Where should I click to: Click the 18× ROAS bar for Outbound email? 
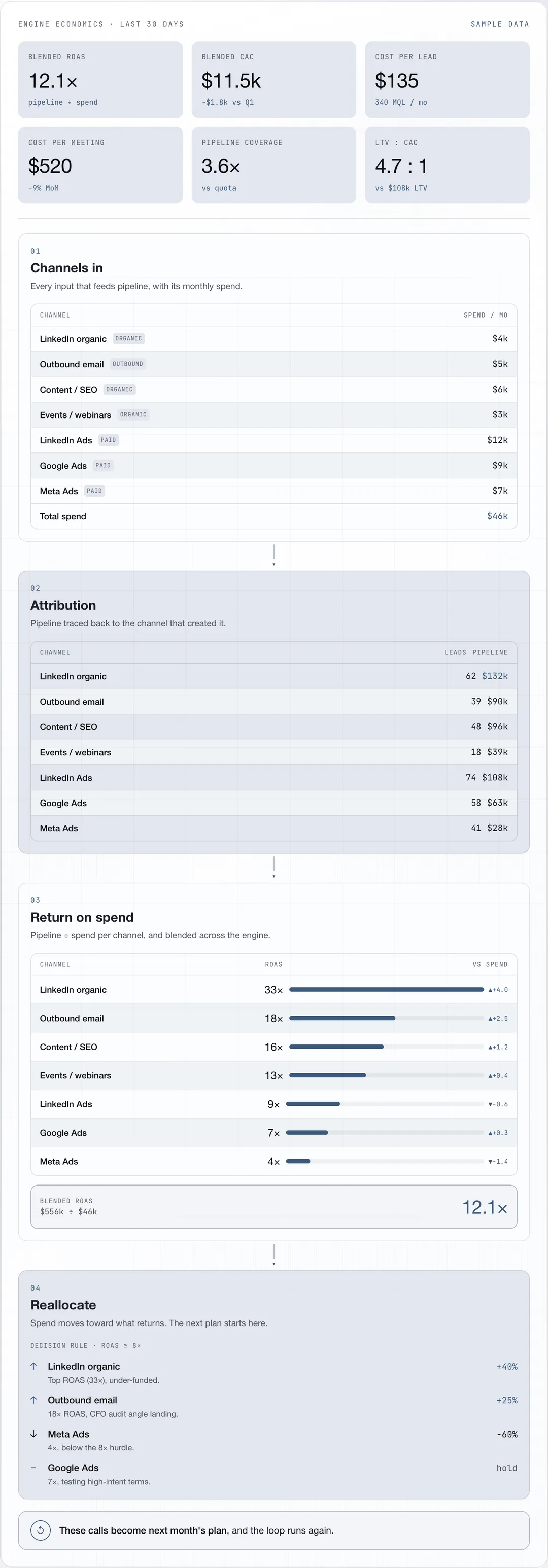click(x=387, y=1018)
